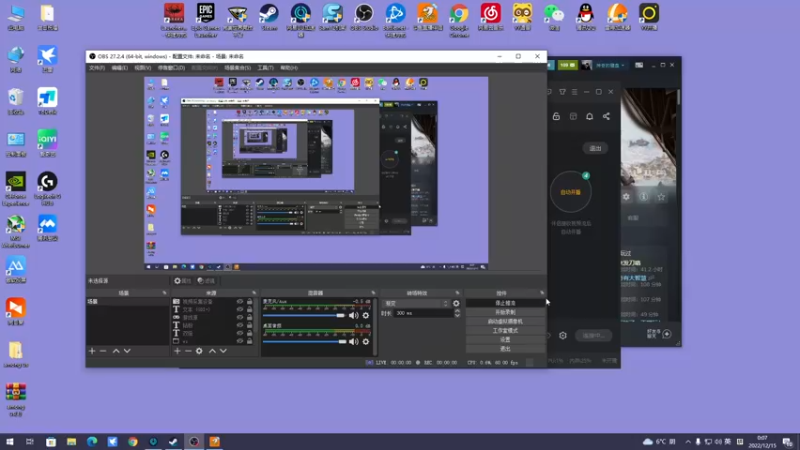Lock the third source row

tap(249, 317)
